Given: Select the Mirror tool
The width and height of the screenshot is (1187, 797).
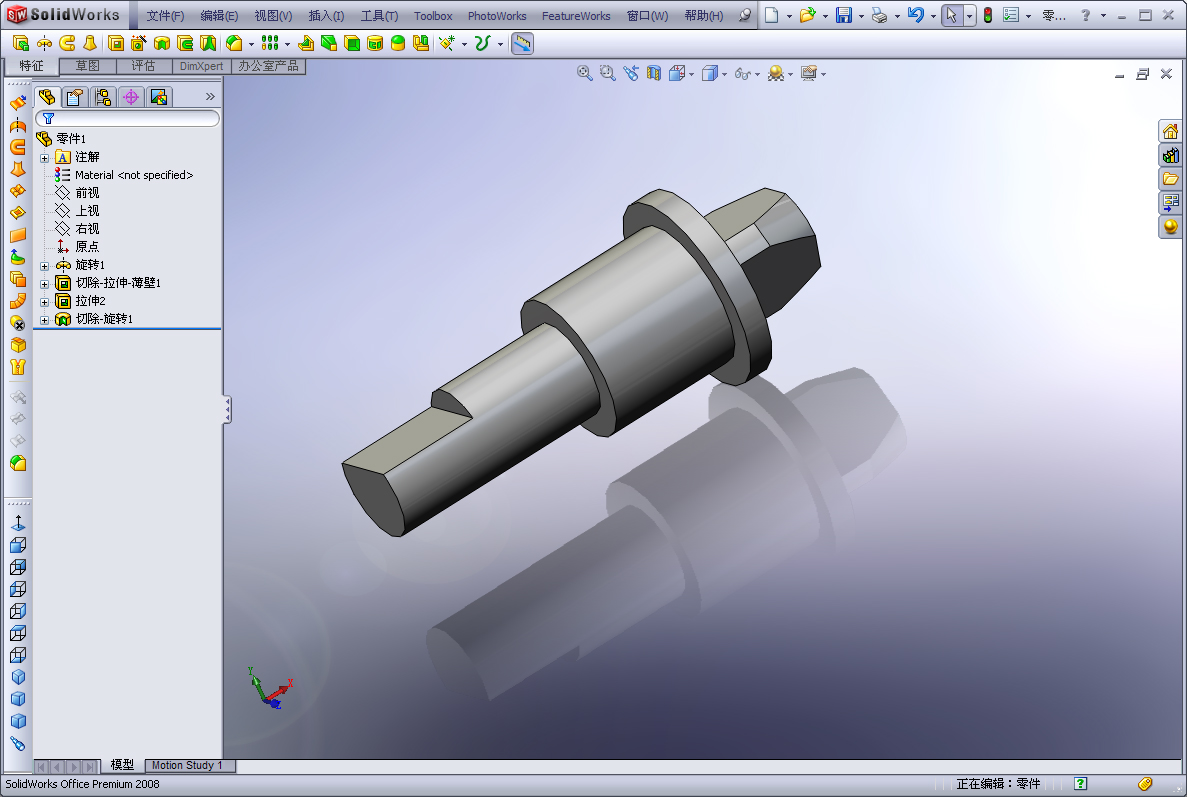Looking at the screenshot, I should pyautogui.click(x=421, y=43).
